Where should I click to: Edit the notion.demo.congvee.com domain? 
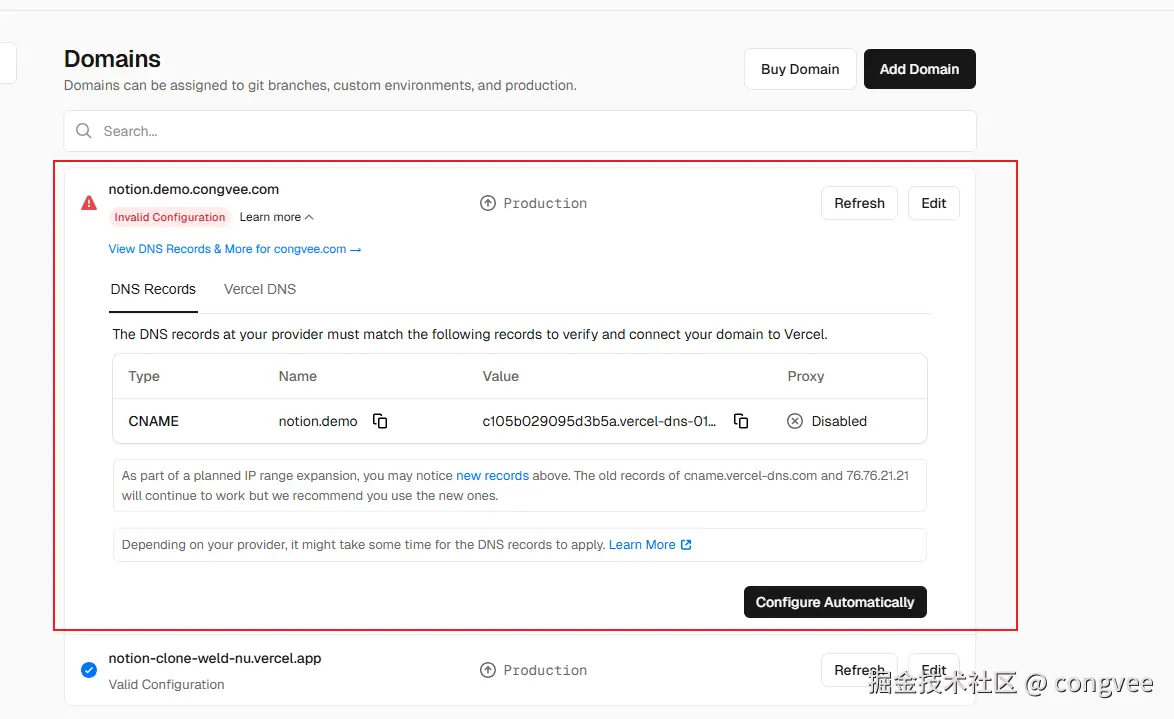point(934,203)
